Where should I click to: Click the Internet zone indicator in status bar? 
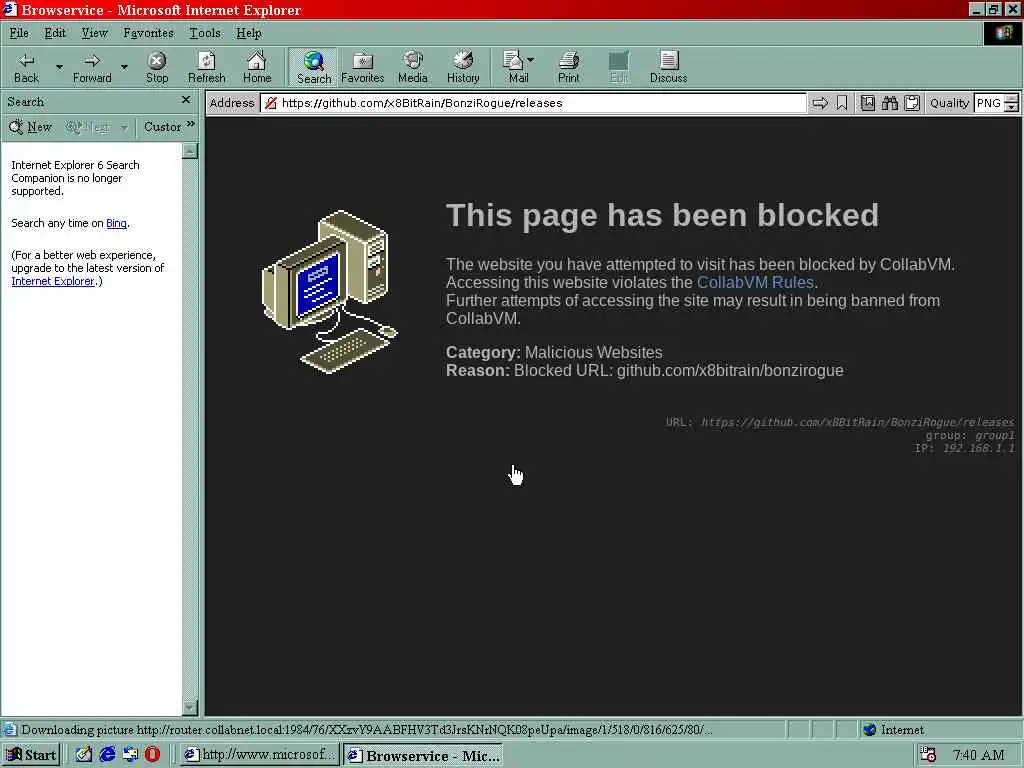[x=893, y=729]
